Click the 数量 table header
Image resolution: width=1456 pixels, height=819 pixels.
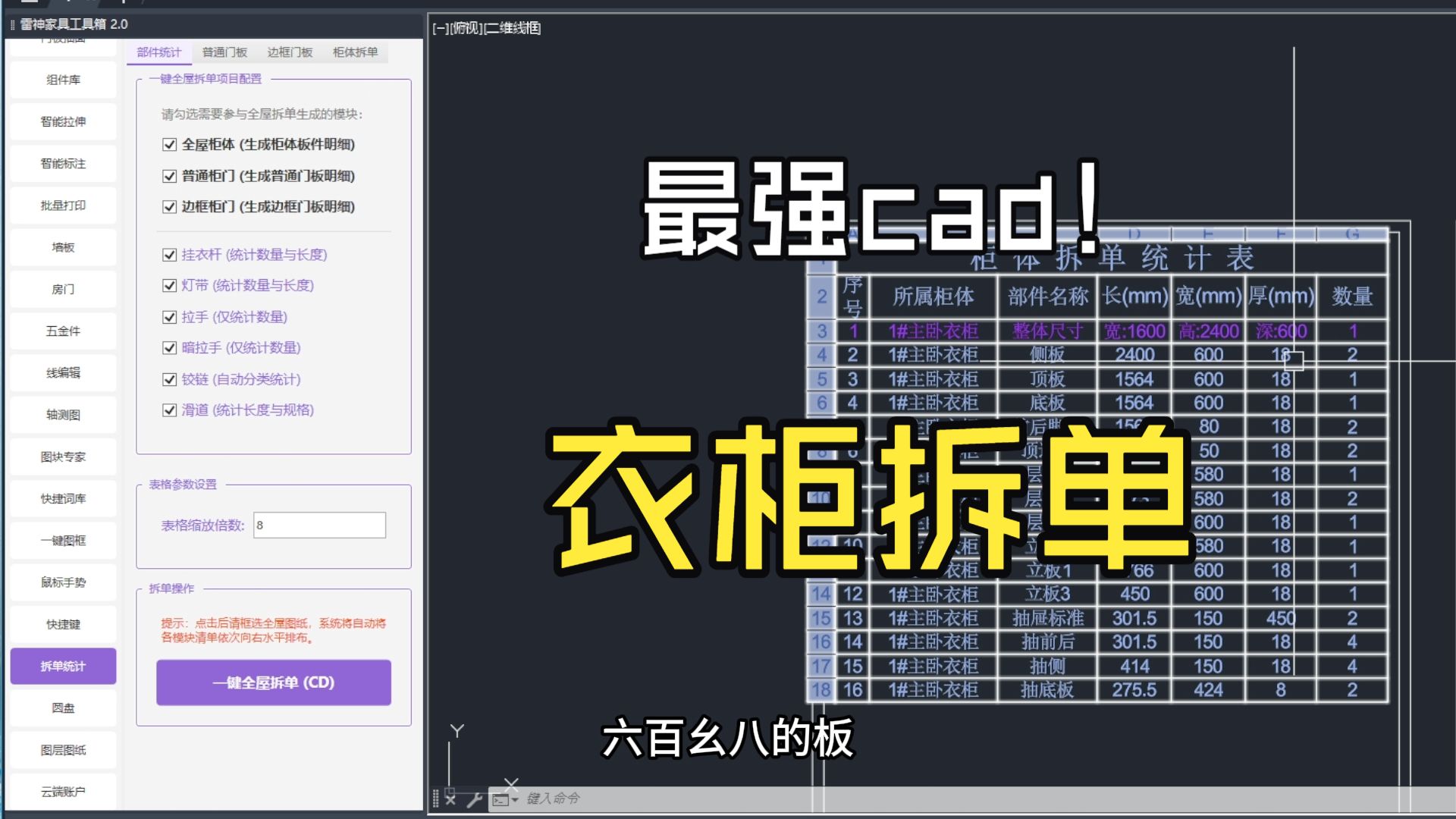click(1352, 297)
